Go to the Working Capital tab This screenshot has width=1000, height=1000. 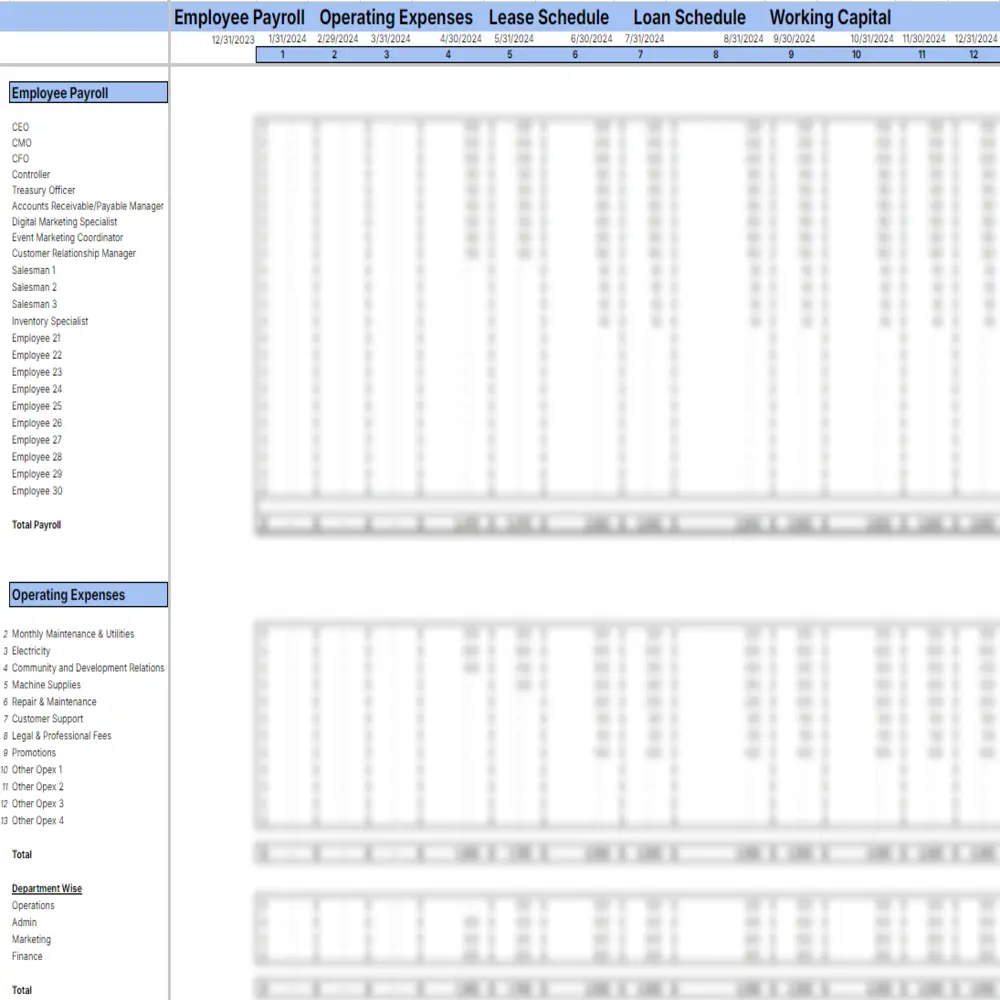click(x=830, y=17)
